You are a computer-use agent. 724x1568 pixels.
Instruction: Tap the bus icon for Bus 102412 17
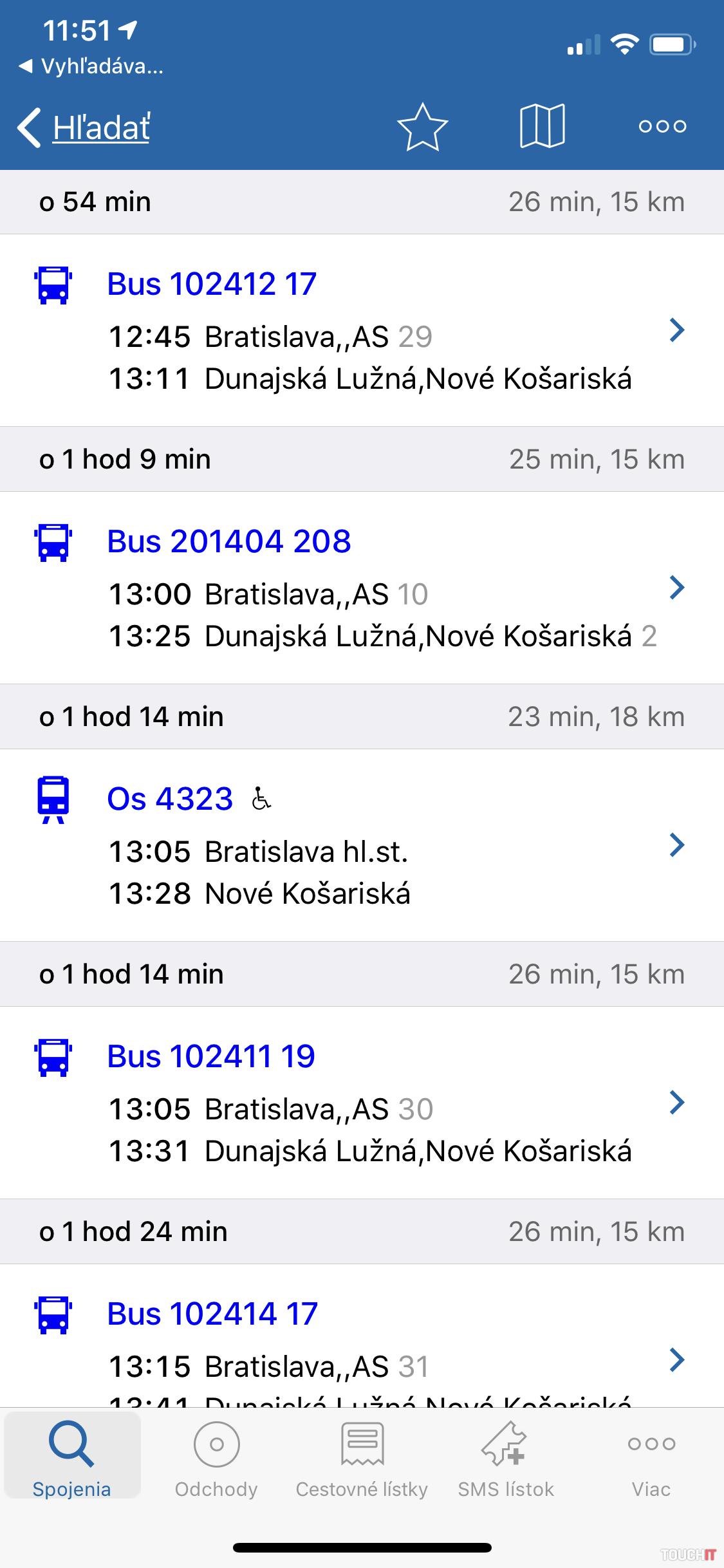(53, 285)
